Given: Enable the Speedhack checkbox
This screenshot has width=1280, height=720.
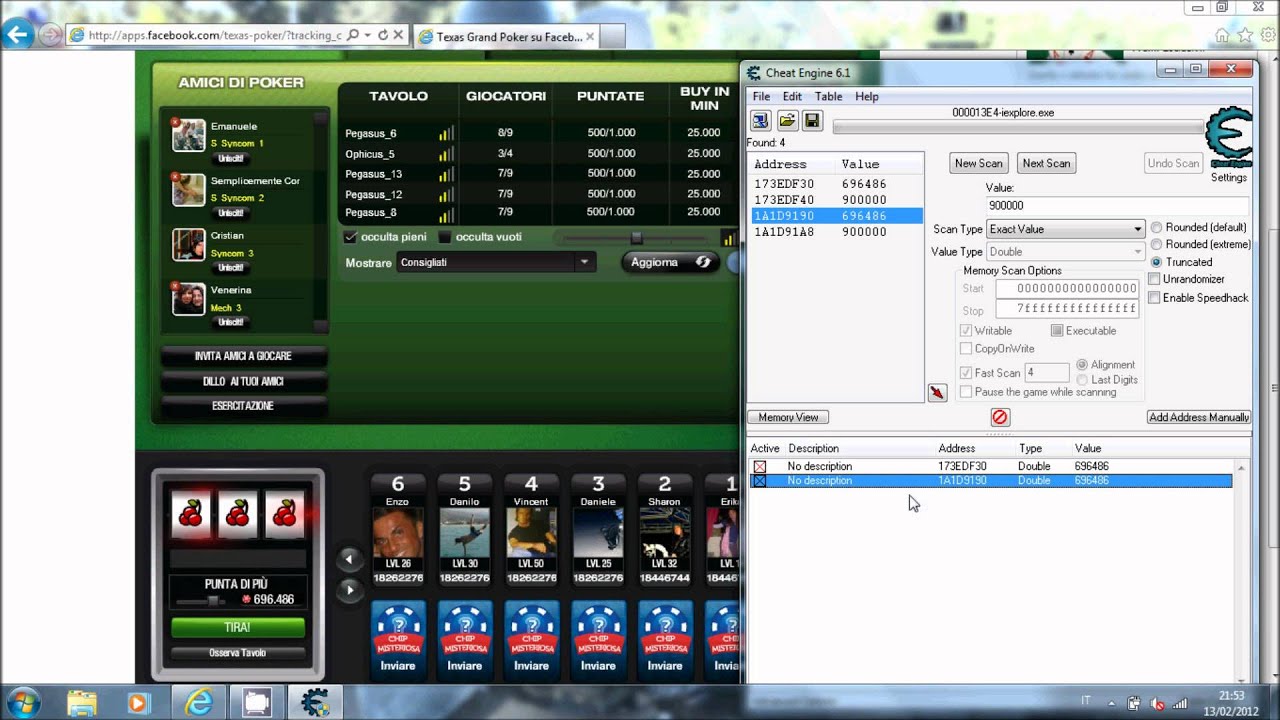Looking at the screenshot, I should (x=1154, y=298).
